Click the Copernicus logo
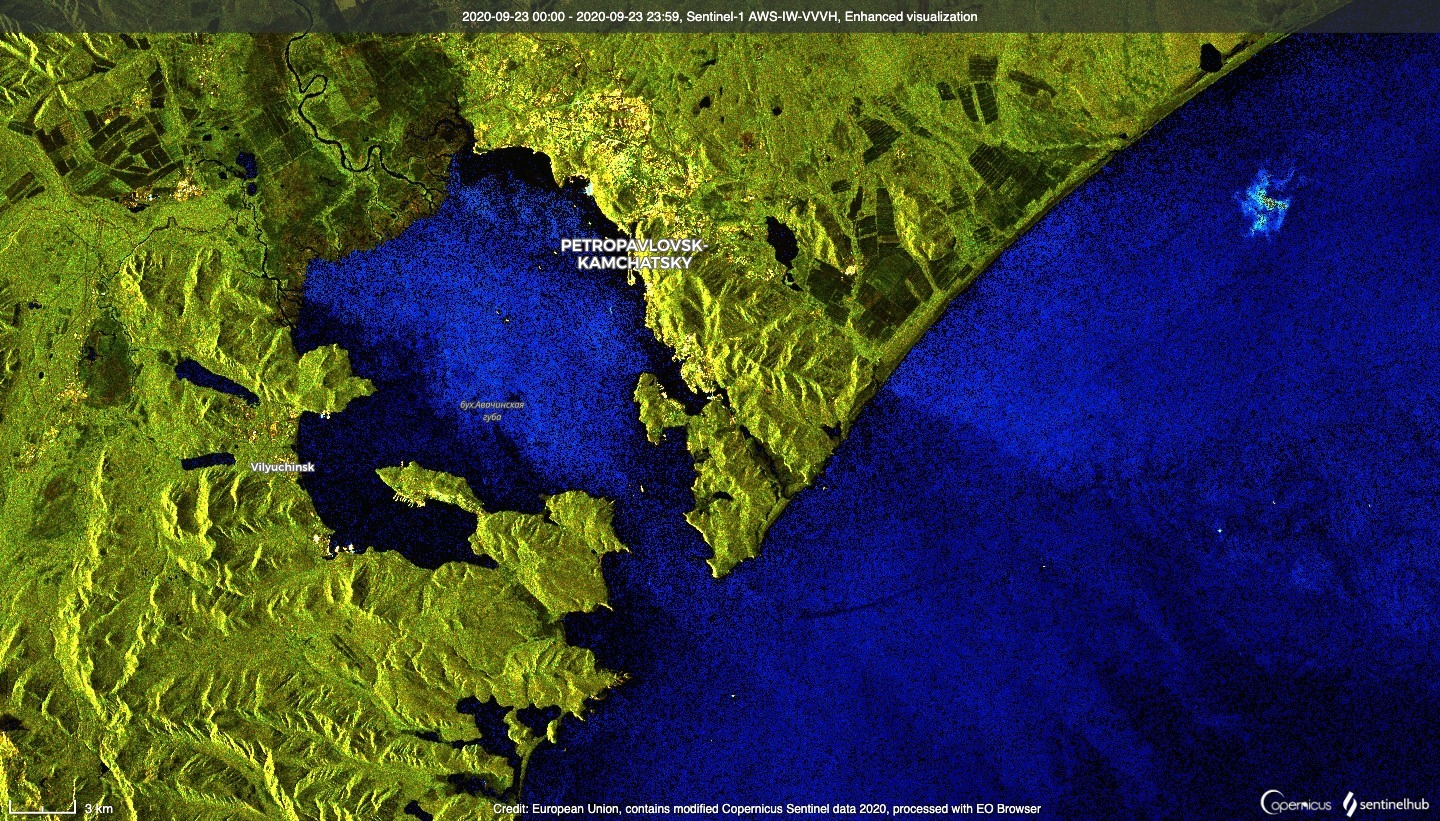Viewport: 1440px width, 821px height. [1296, 802]
